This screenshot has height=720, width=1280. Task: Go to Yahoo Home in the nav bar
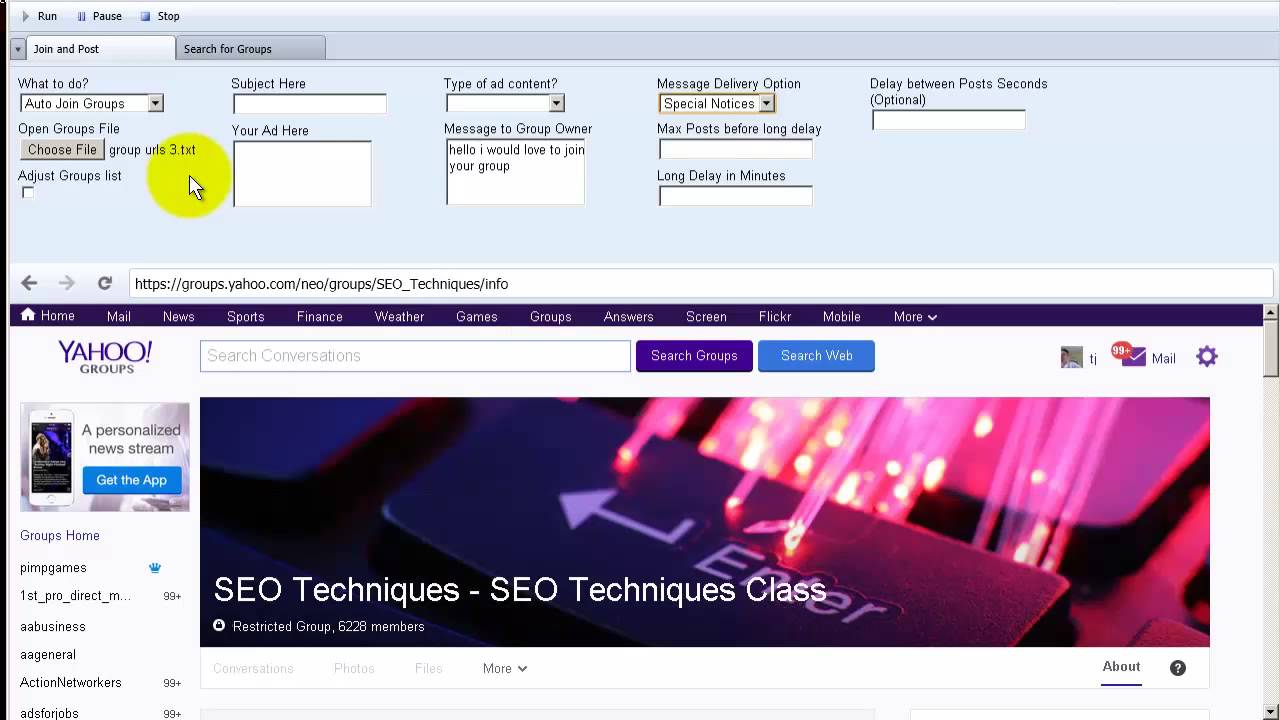(48, 316)
